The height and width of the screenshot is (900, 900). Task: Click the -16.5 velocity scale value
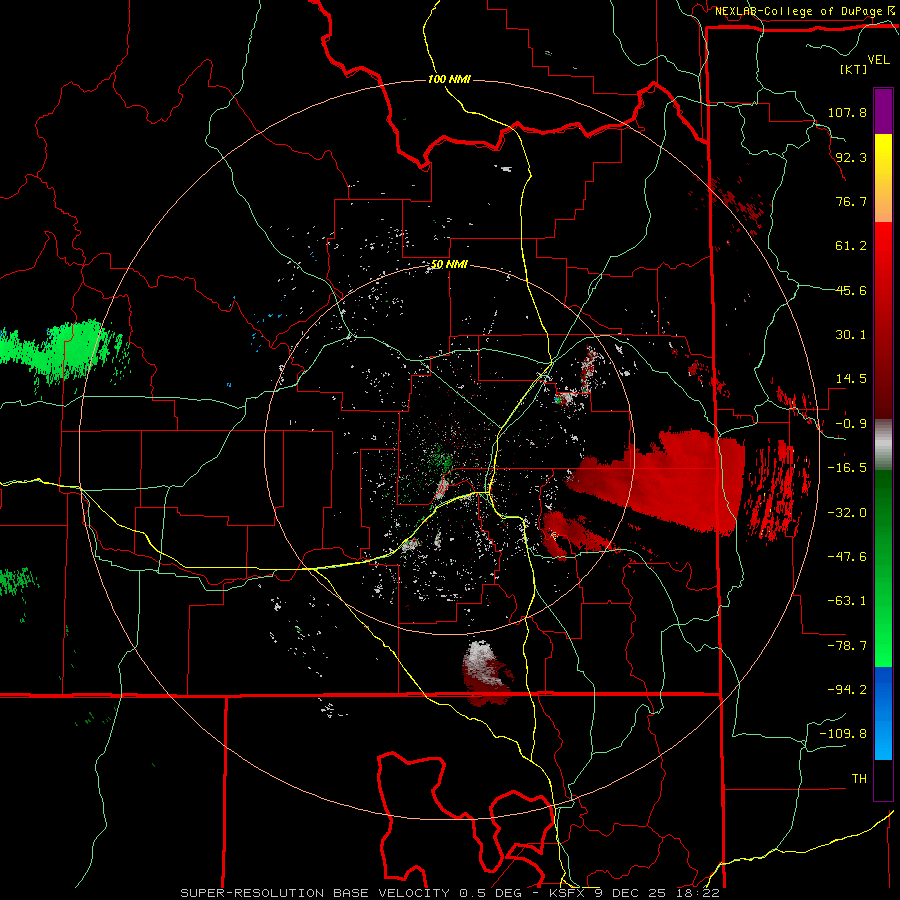[x=847, y=468]
